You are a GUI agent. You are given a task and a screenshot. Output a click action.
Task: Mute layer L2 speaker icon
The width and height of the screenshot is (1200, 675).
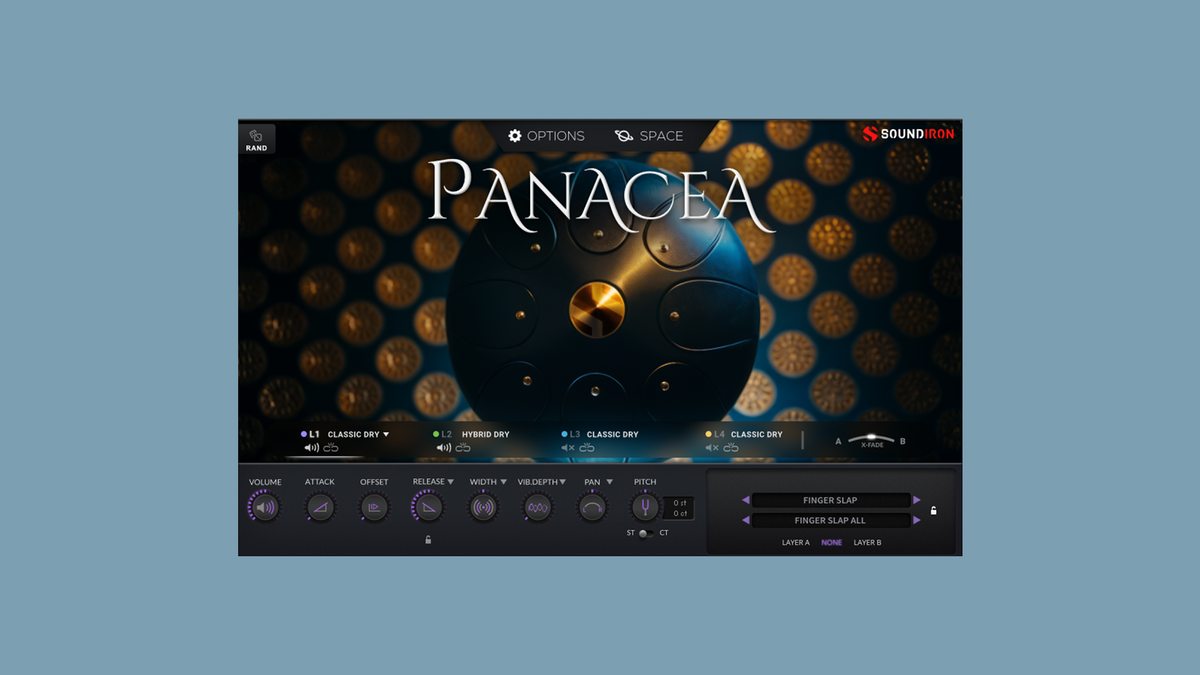pyautogui.click(x=444, y=448)
